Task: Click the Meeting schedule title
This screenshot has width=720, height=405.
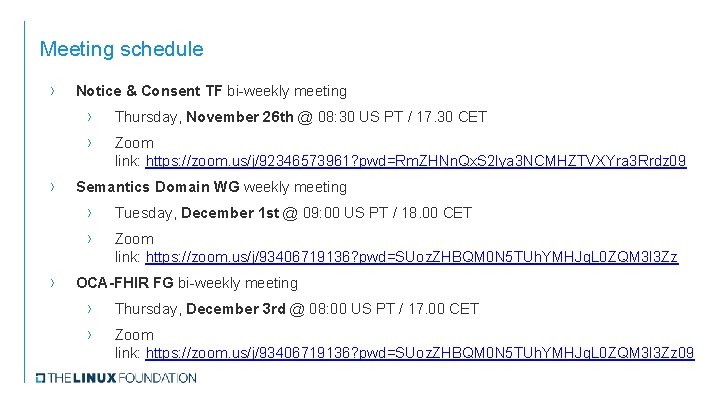Action: click(x=122, y=49)
